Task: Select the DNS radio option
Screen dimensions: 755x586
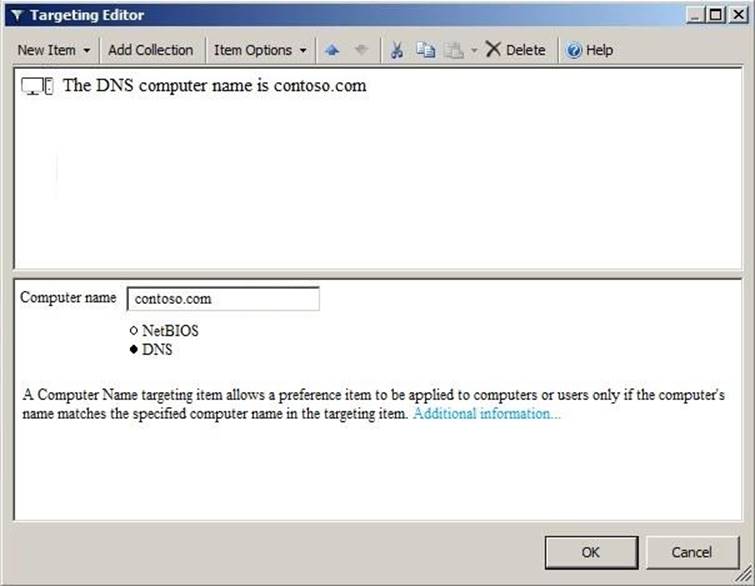Action: [133, 350]
